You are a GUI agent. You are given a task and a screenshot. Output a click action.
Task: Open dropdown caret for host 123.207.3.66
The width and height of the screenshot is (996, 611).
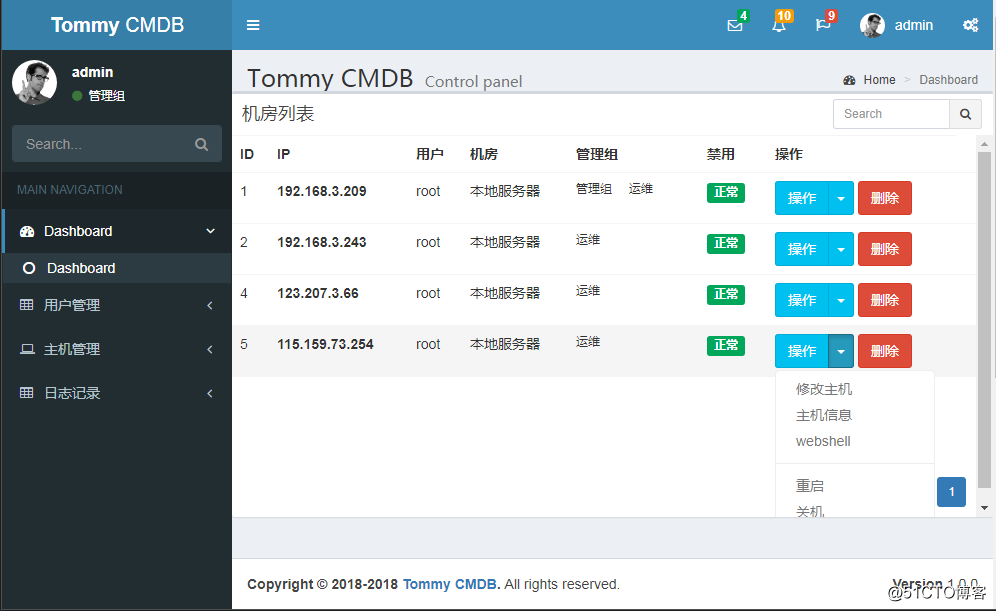point(841,300)
